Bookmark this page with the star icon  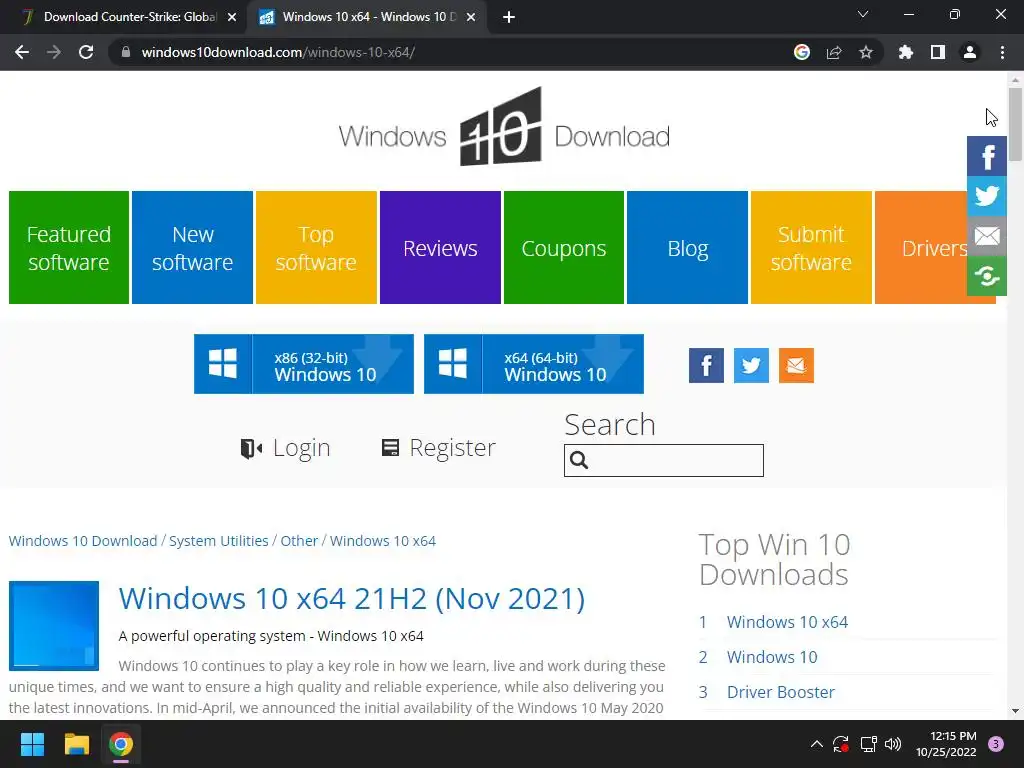(x=866, y=52)
